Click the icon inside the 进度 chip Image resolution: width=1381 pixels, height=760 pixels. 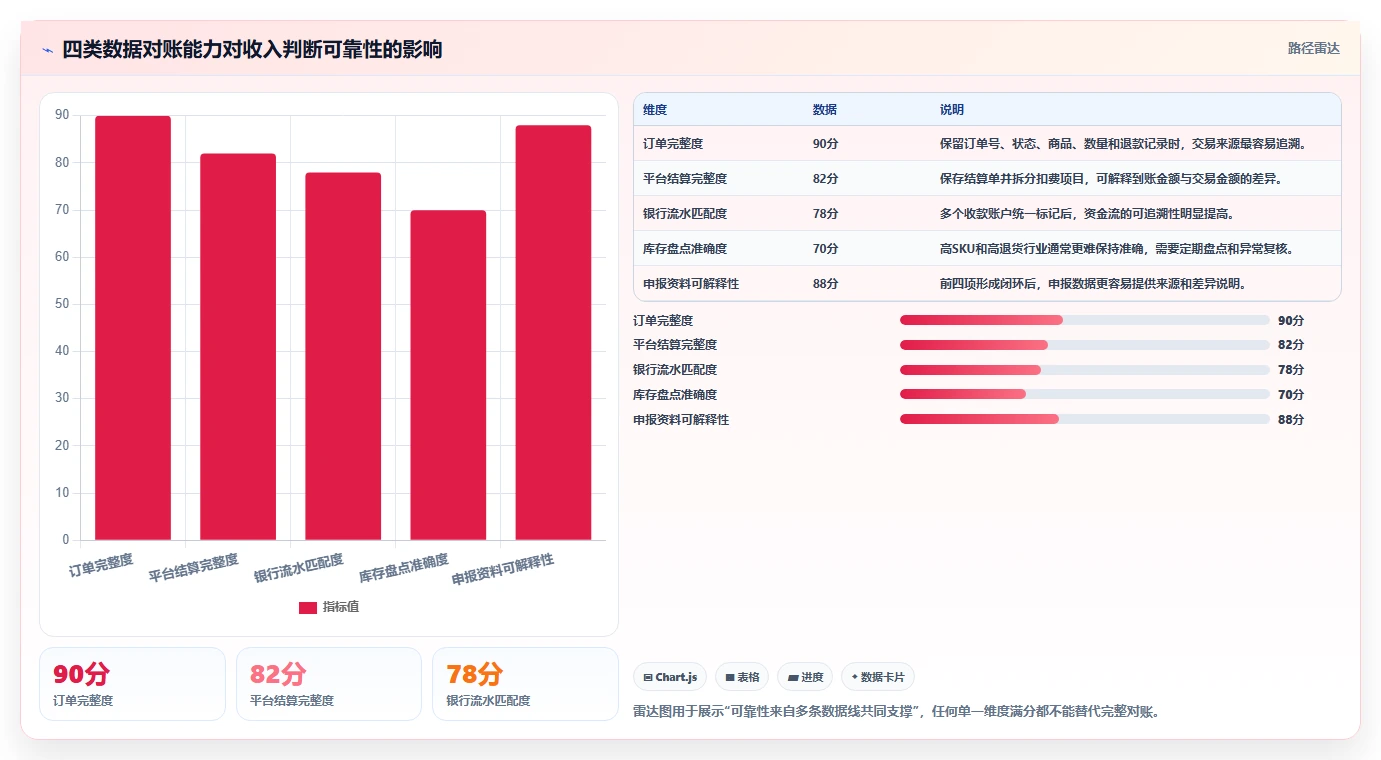(x=793, y=677)
